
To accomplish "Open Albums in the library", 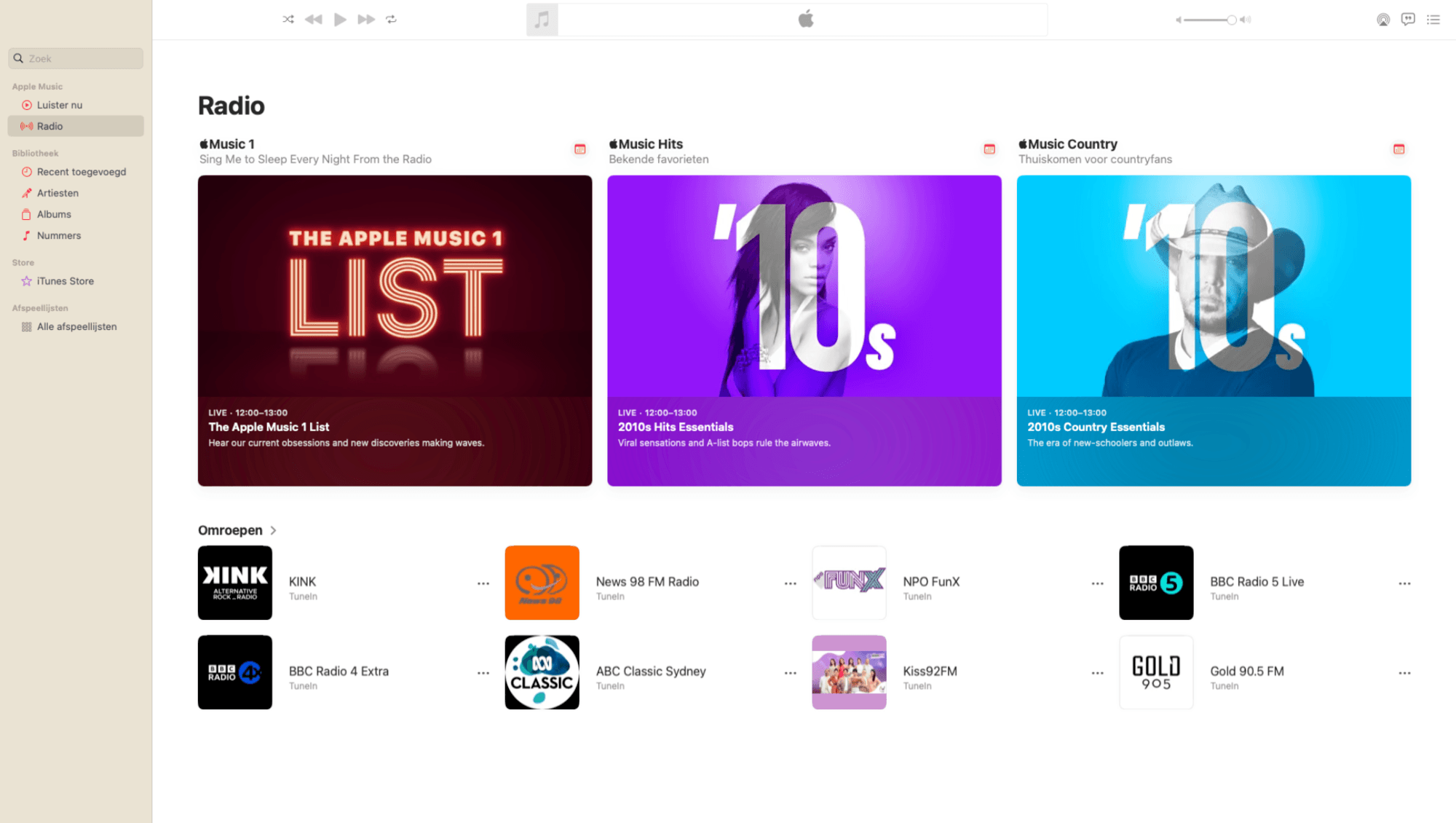I will click(x=76, y=214).
